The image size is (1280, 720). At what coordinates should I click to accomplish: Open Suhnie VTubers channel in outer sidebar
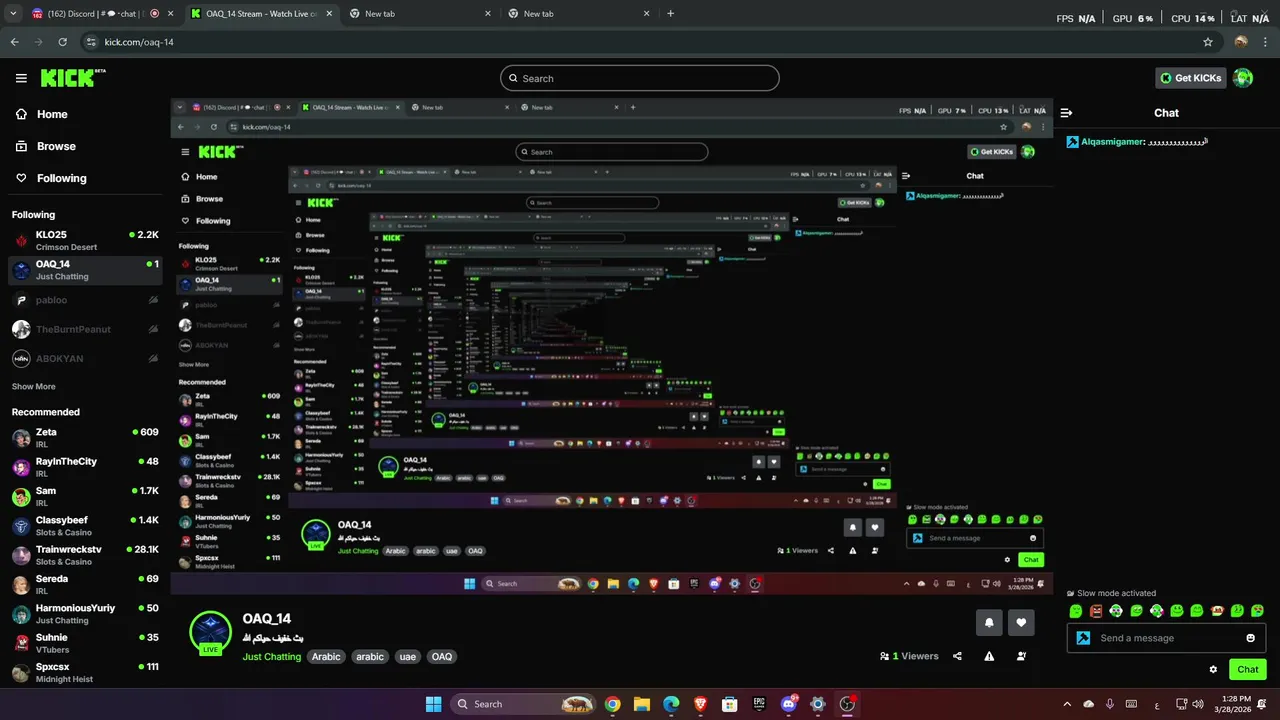[85, 643]
